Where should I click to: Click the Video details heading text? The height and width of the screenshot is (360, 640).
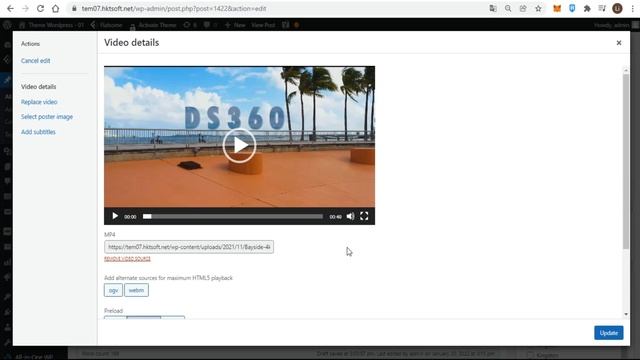coord(131,42)
